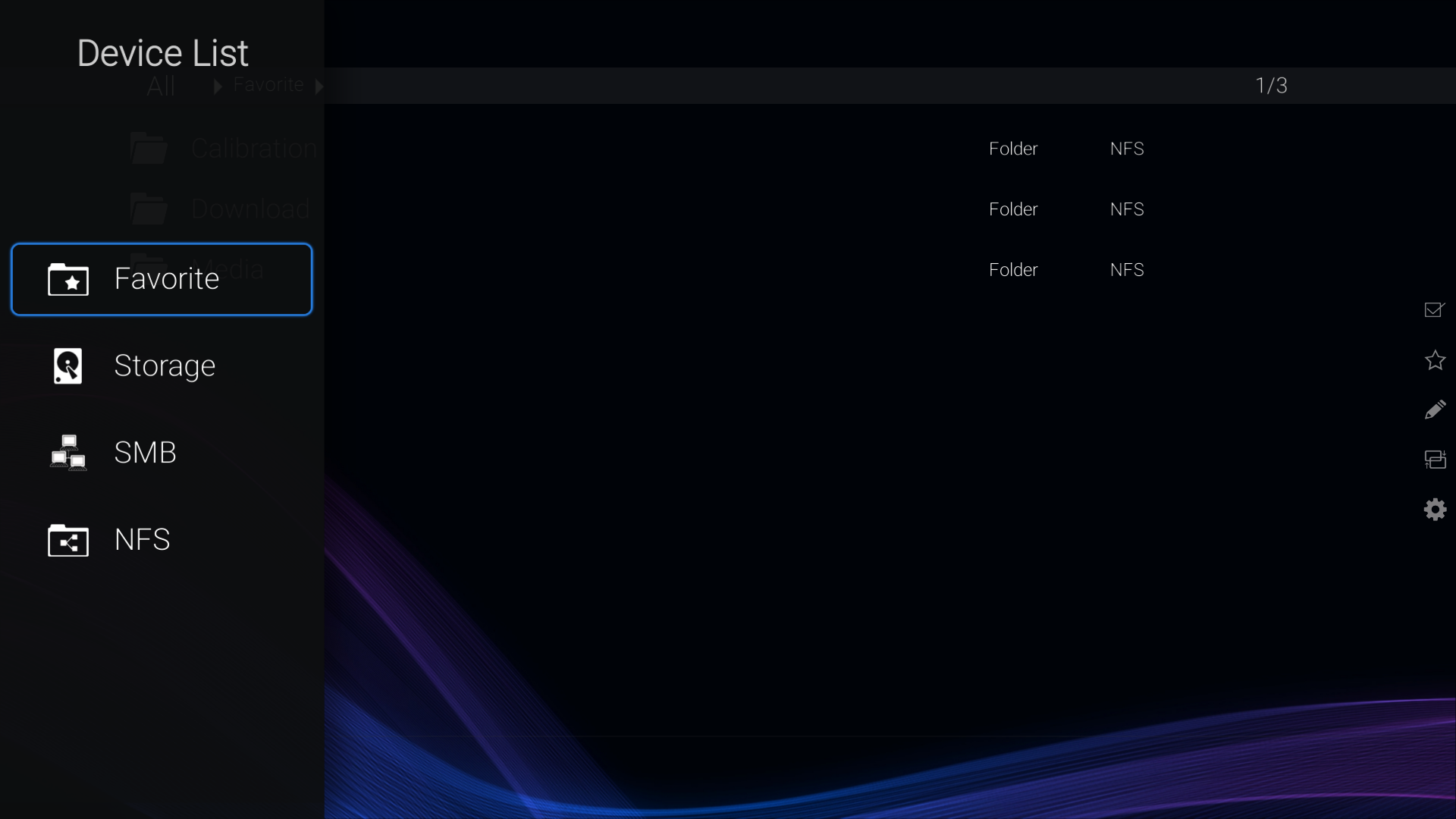1456x819 pixels.
Task: Click the Favorite breadcrumb in path bar
Action: point(268,84)
